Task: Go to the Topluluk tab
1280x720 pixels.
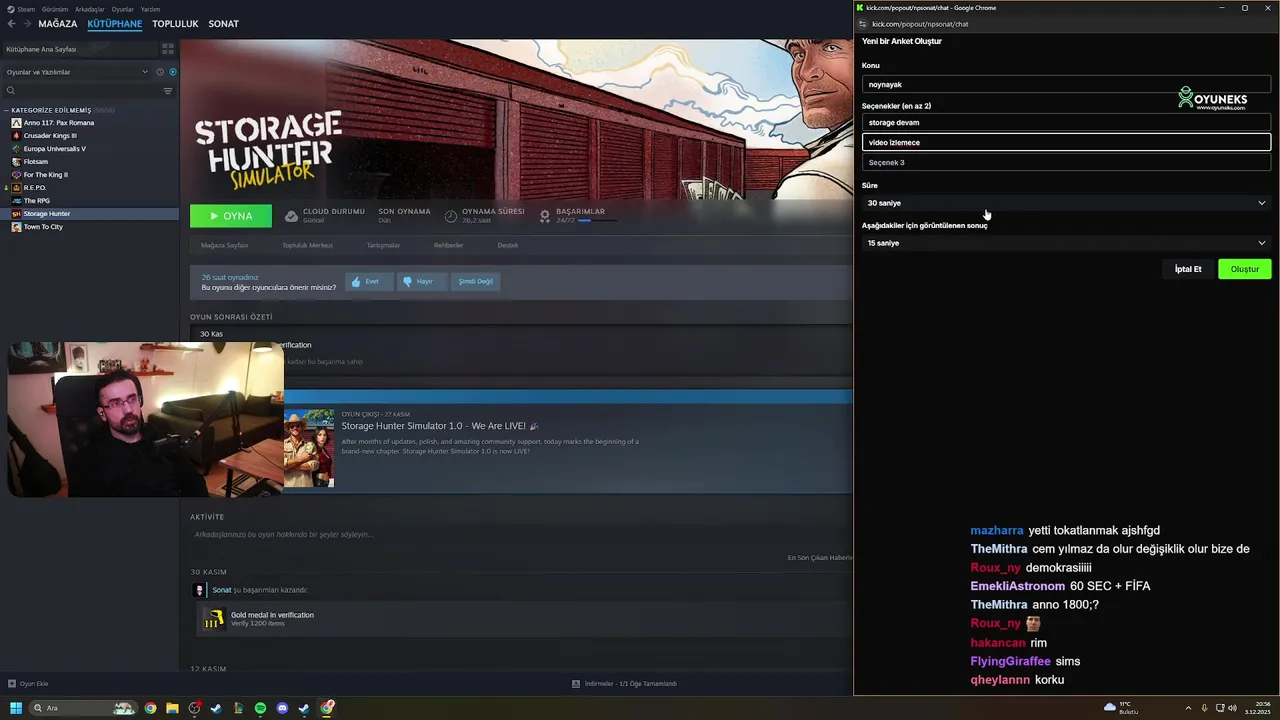Action: coord(175,24)
